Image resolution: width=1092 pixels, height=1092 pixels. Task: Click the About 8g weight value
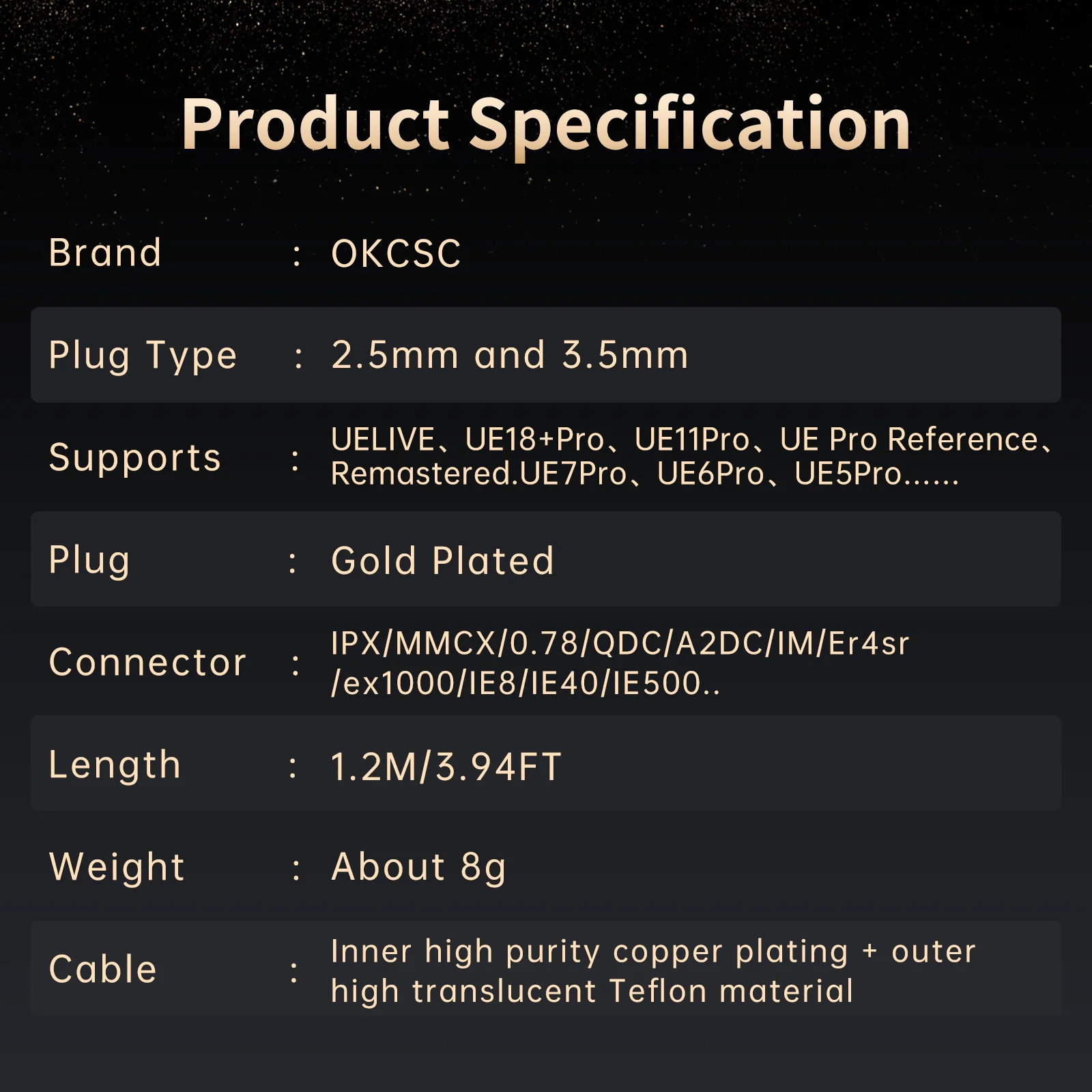[418, 867]
